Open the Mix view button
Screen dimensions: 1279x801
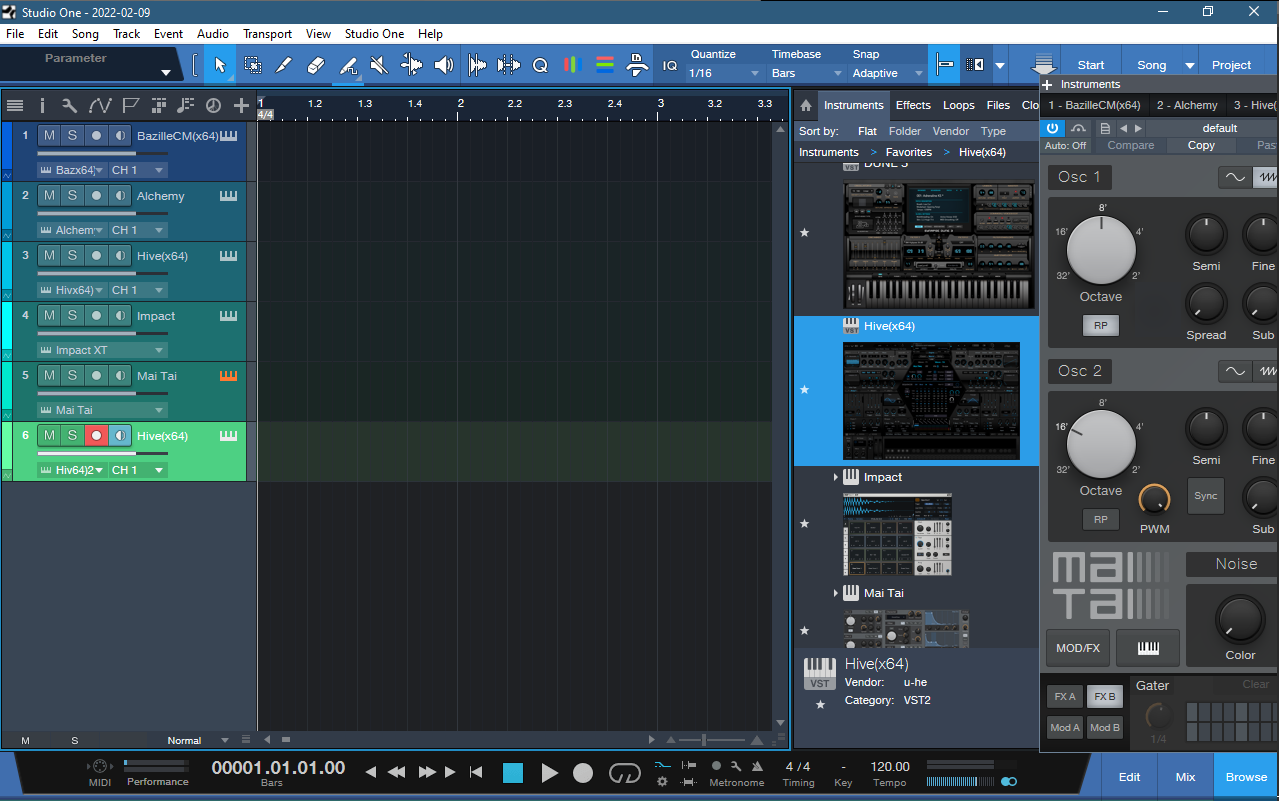pos(1185,776)
